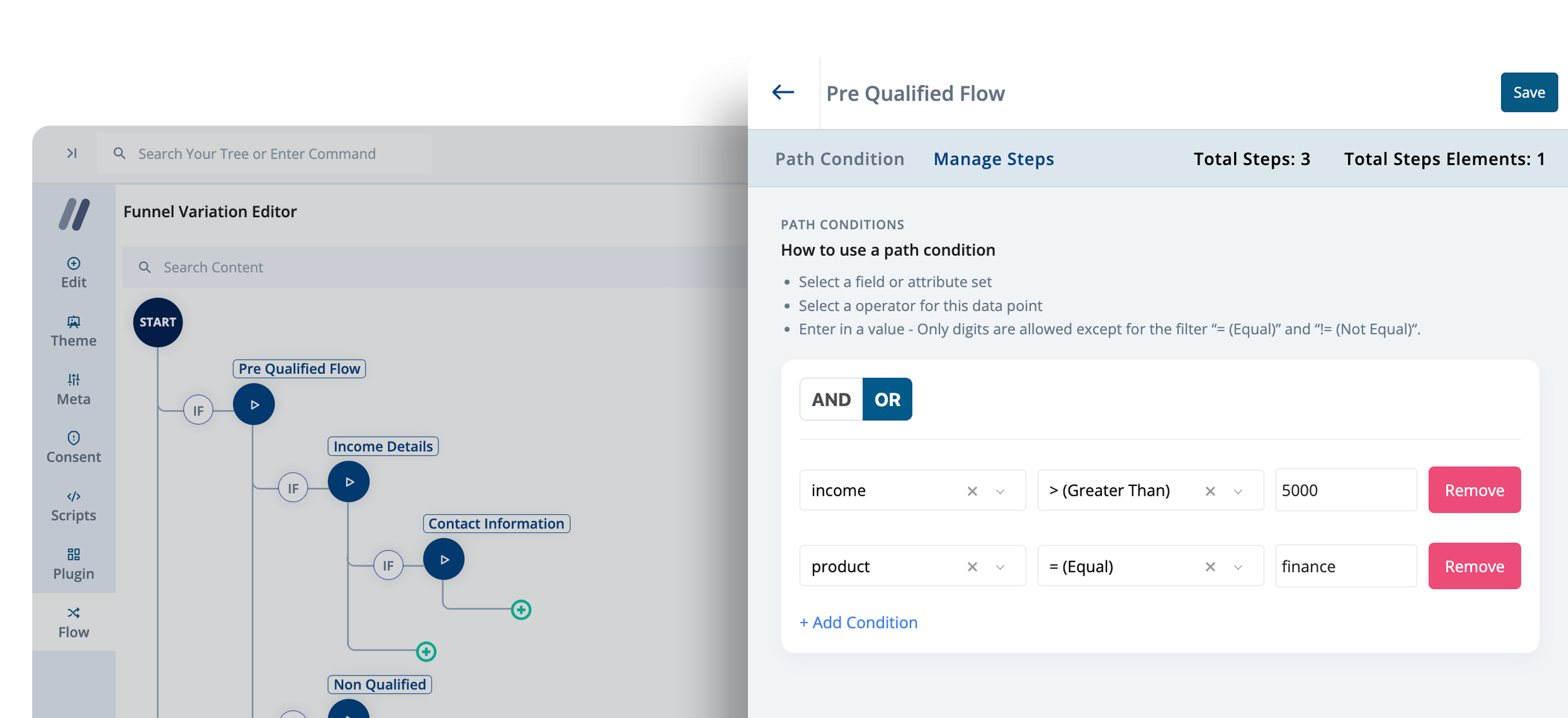Select the Path Condition tab
Viewport: 1568px width, 718px height.
[x=839, y=159]
